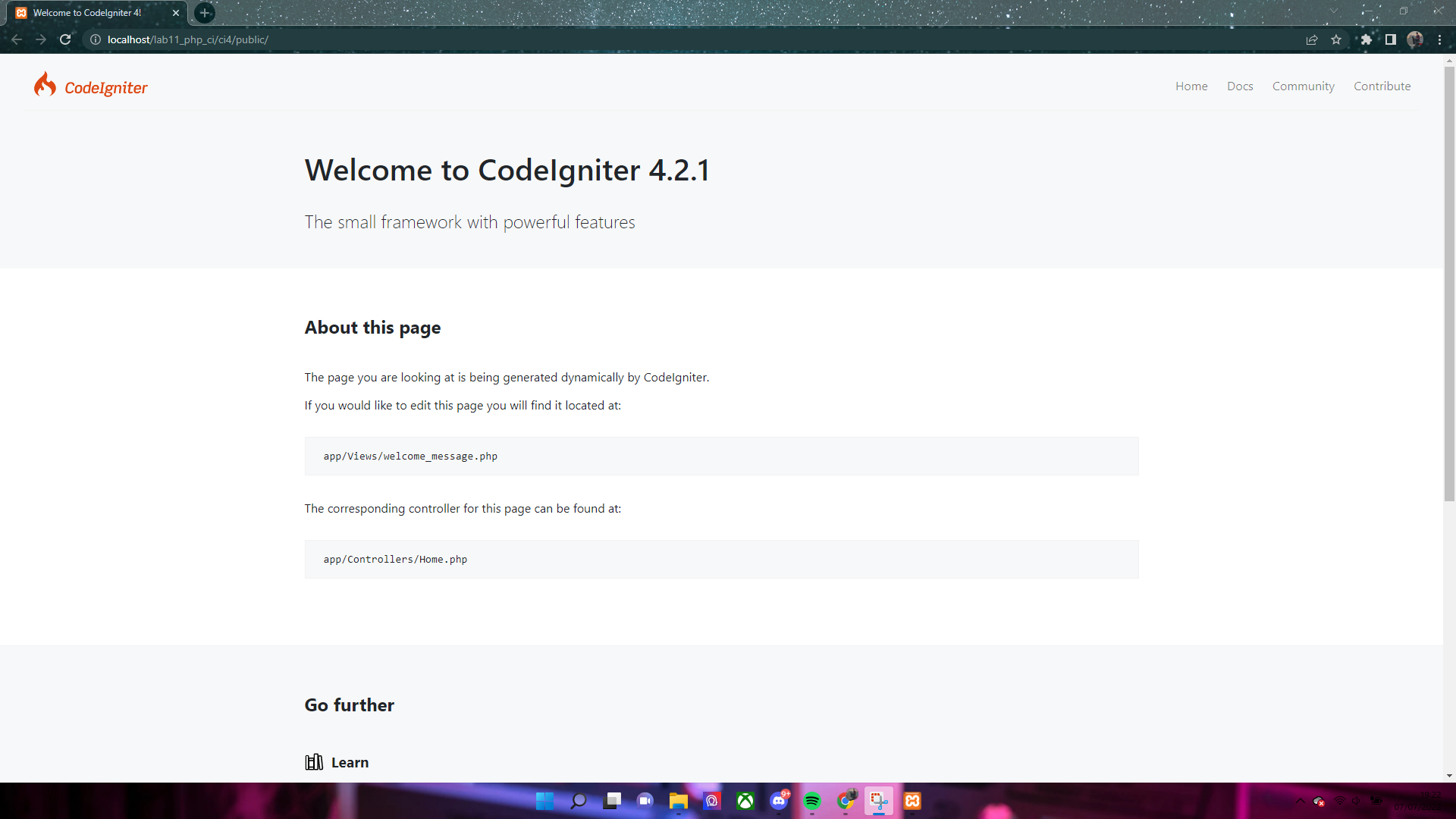
Task: Click the Contribute link
Action: 1382,86
